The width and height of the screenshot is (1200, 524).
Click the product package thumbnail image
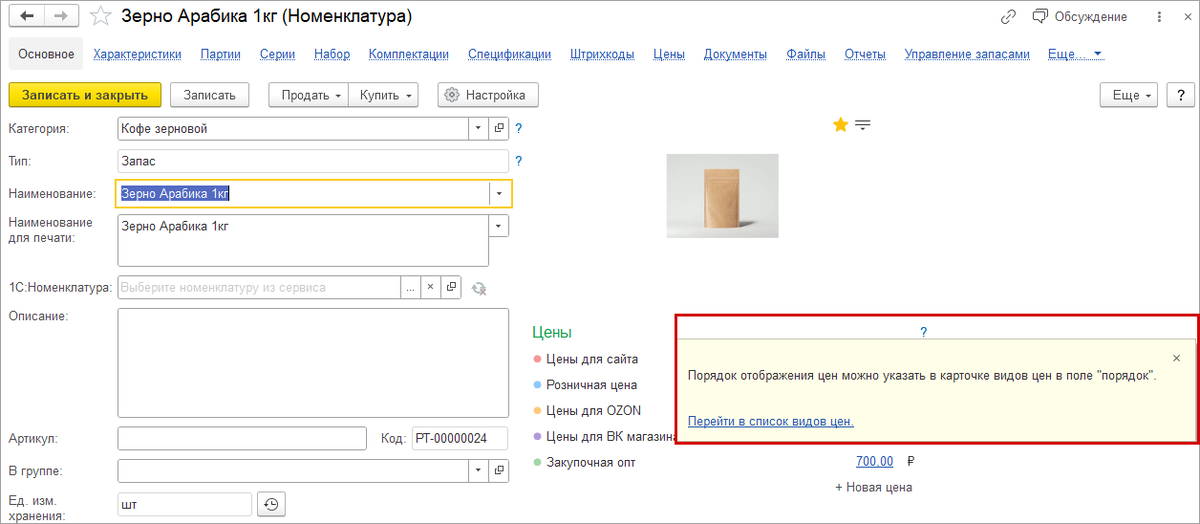[723, 195]
